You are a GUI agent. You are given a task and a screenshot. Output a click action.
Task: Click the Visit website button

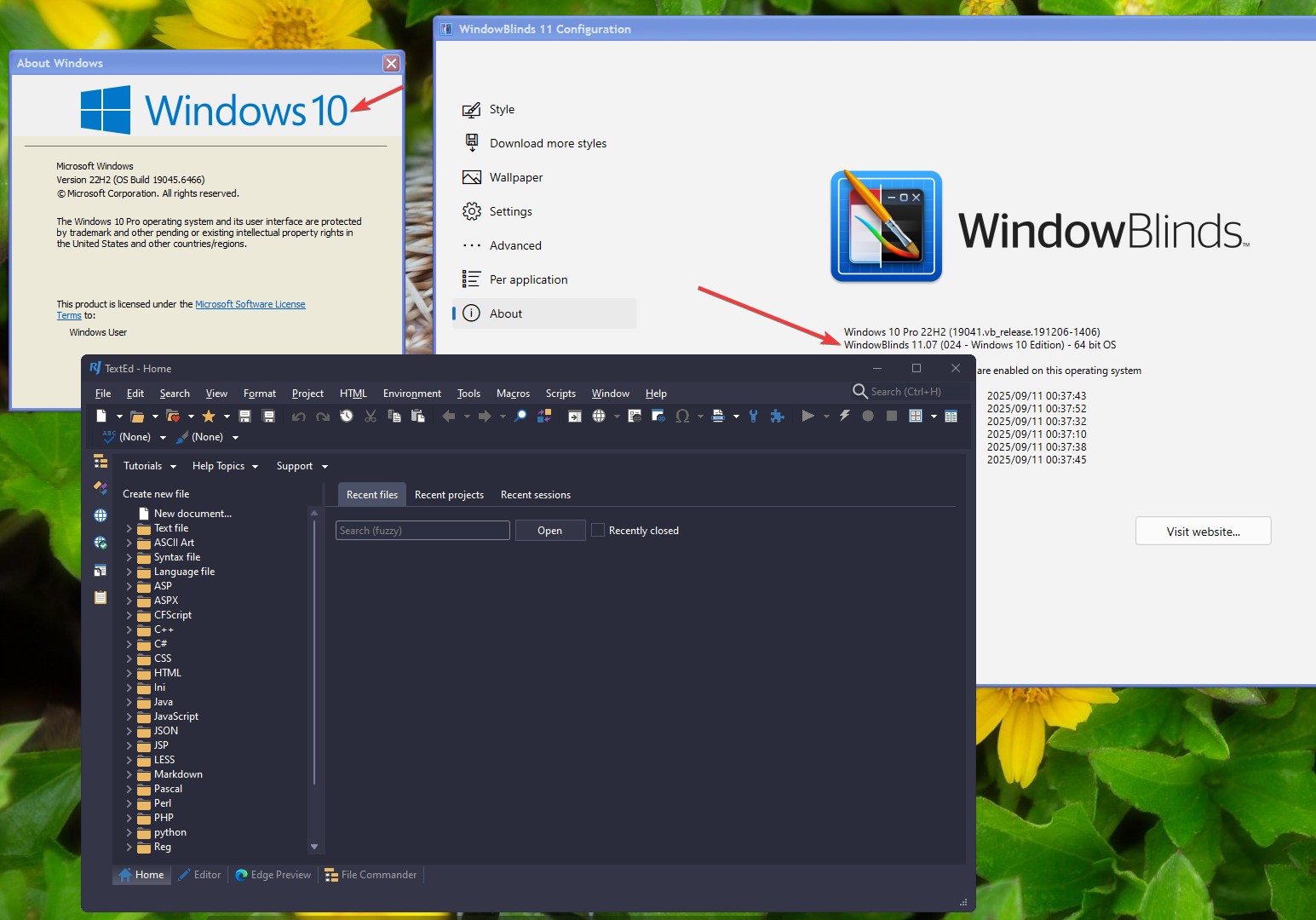click(1203, 532)
